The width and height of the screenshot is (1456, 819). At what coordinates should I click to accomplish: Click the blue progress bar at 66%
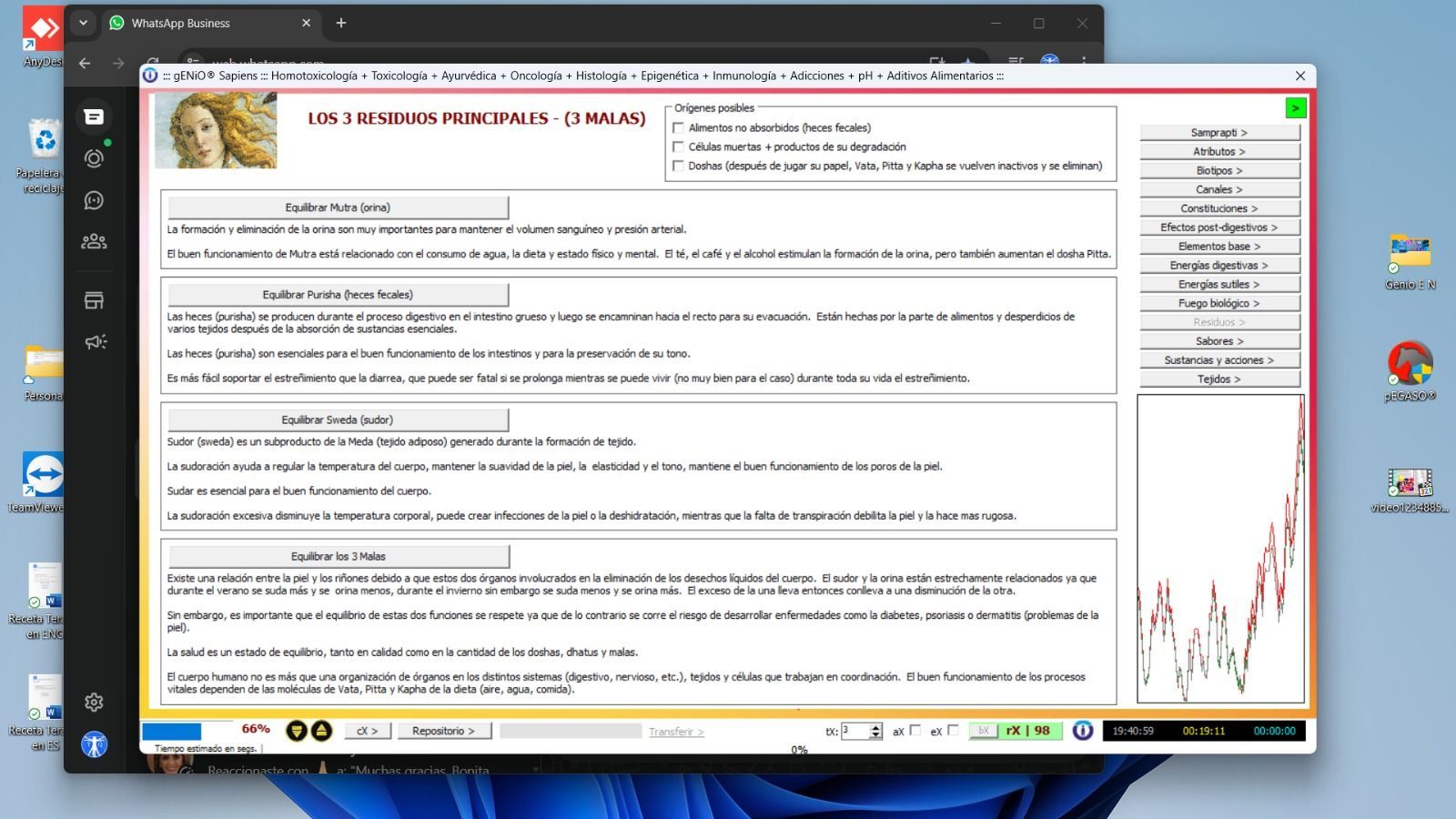[x=172, y=731]
